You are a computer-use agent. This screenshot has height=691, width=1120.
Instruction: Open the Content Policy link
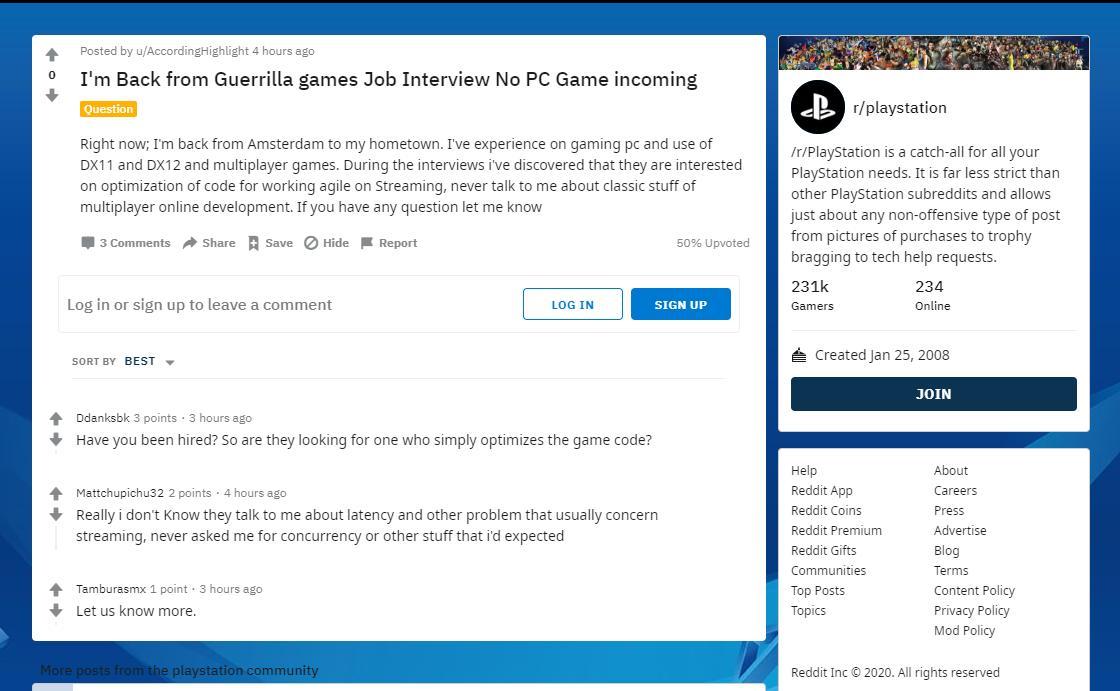974,591
